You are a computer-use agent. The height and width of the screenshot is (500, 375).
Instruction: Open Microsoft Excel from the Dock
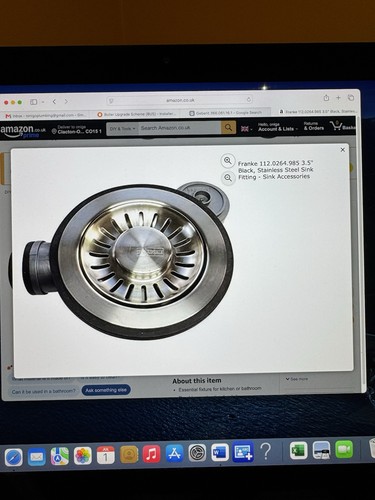pyautogui.click(x=298, y=450)
